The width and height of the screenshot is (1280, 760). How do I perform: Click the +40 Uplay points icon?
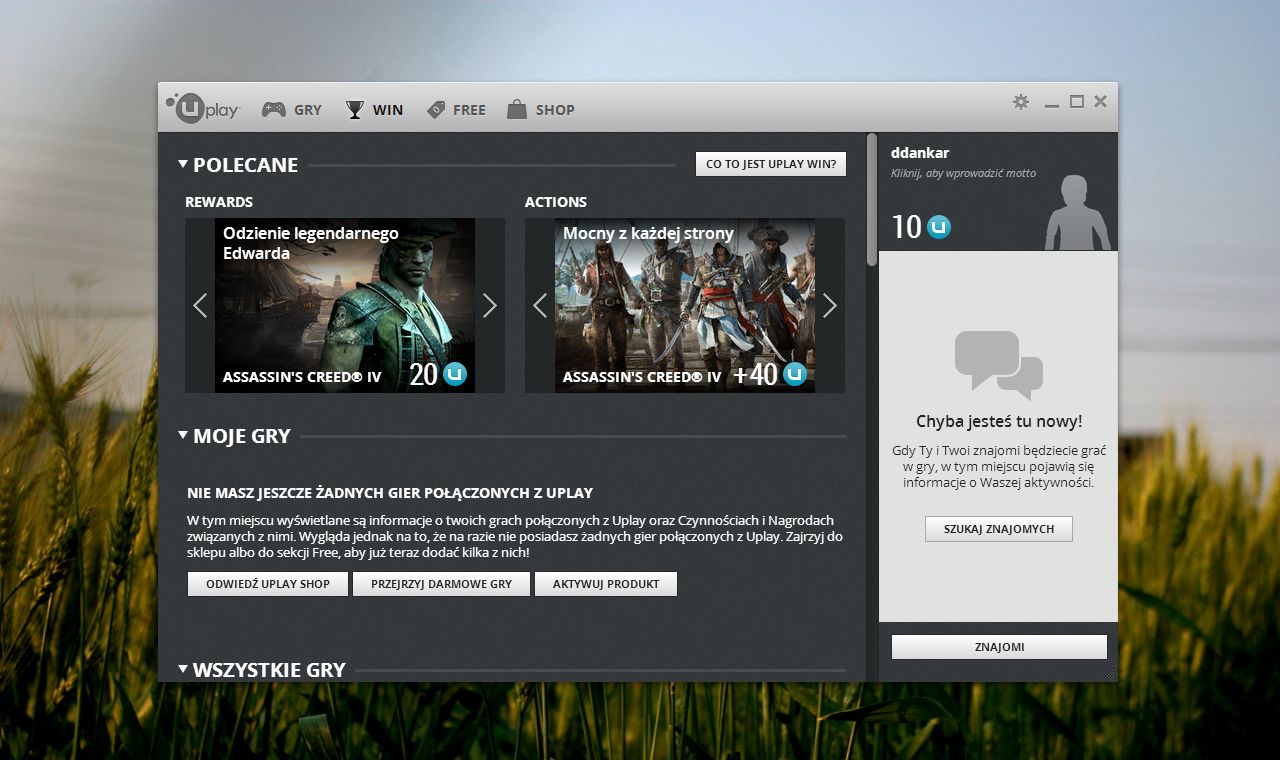[x=795, y=375]
